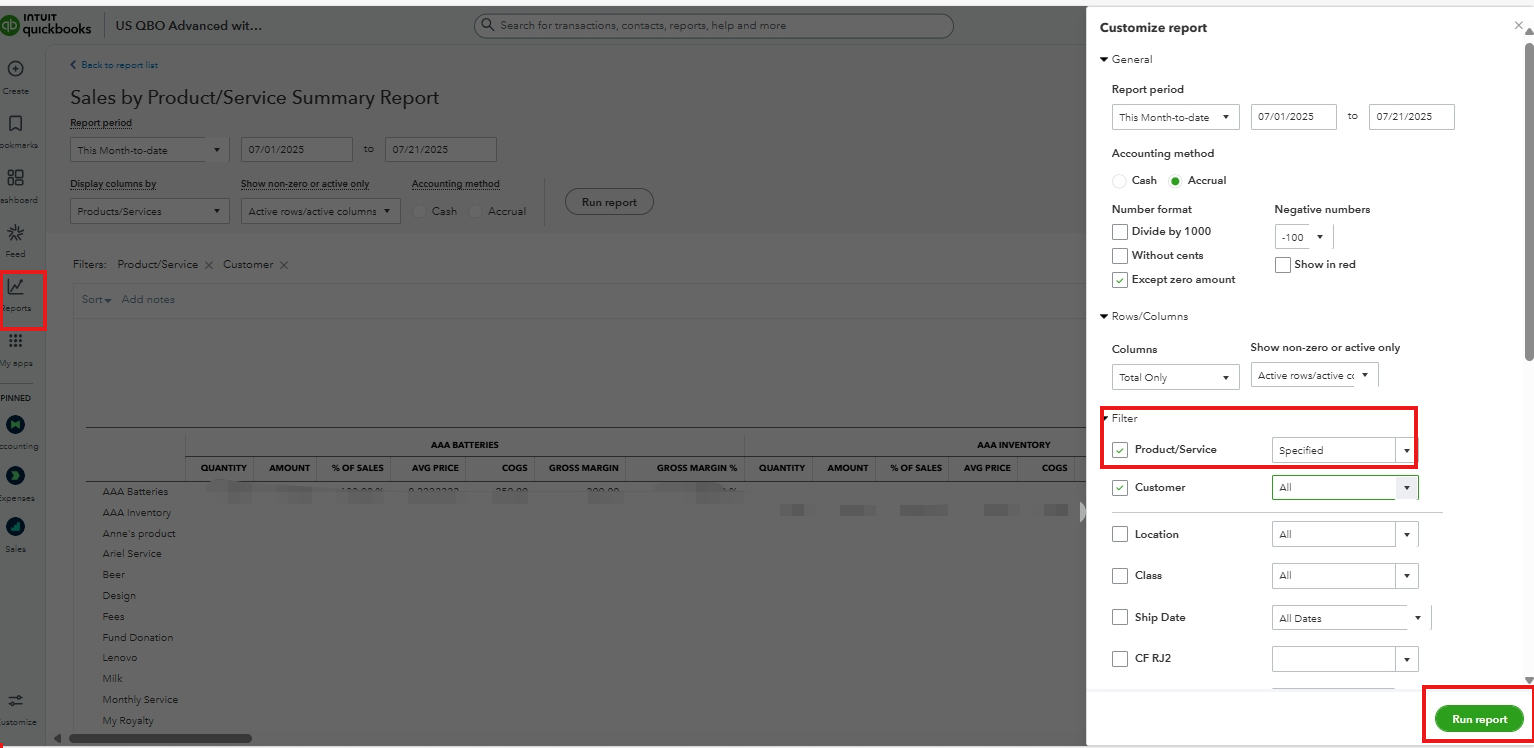The width and height of the screenshot is (1534, 748).
Task: Click the panel vertical scrollbar
Action: point(1528,200)
